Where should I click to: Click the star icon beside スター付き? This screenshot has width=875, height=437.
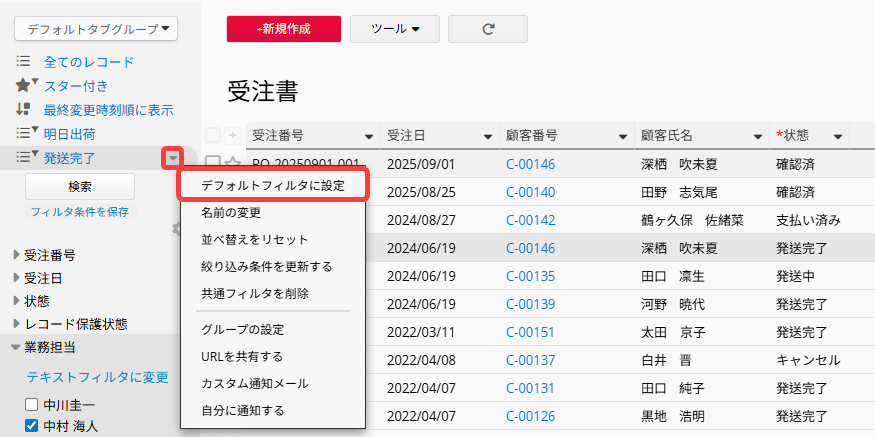pyautogui.click(x=24, y=85)
